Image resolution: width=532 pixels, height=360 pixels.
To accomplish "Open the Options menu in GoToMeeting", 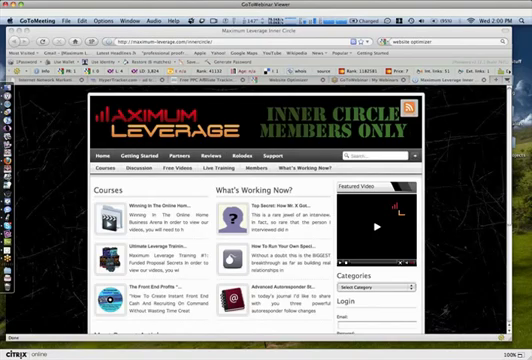I will click(103, 21).
